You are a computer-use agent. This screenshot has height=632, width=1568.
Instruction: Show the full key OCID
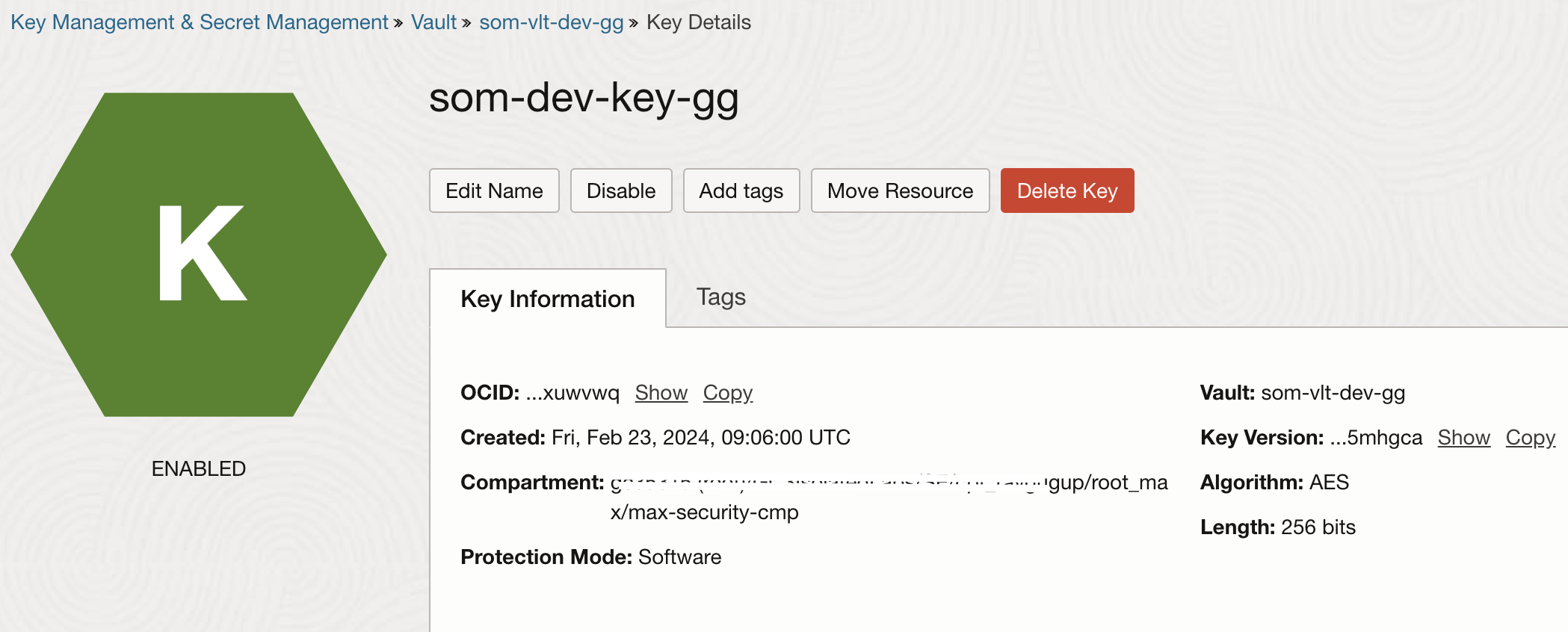coord(661,393)
